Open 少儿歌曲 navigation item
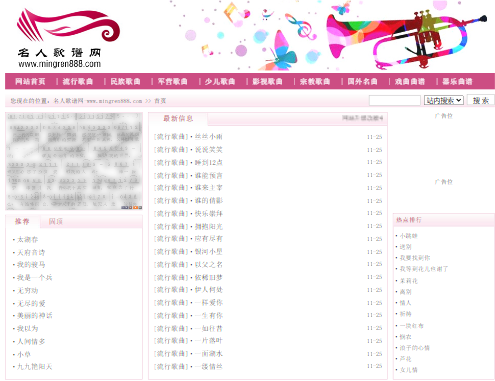 coord(220,81)
